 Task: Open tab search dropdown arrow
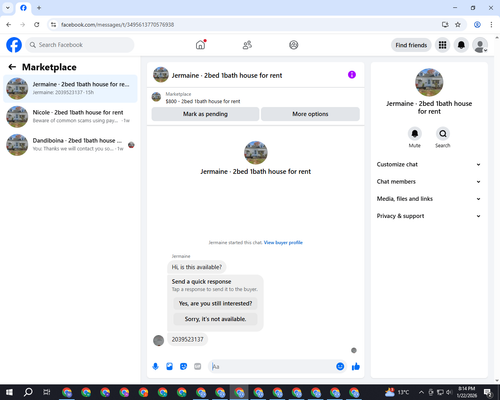8,8
